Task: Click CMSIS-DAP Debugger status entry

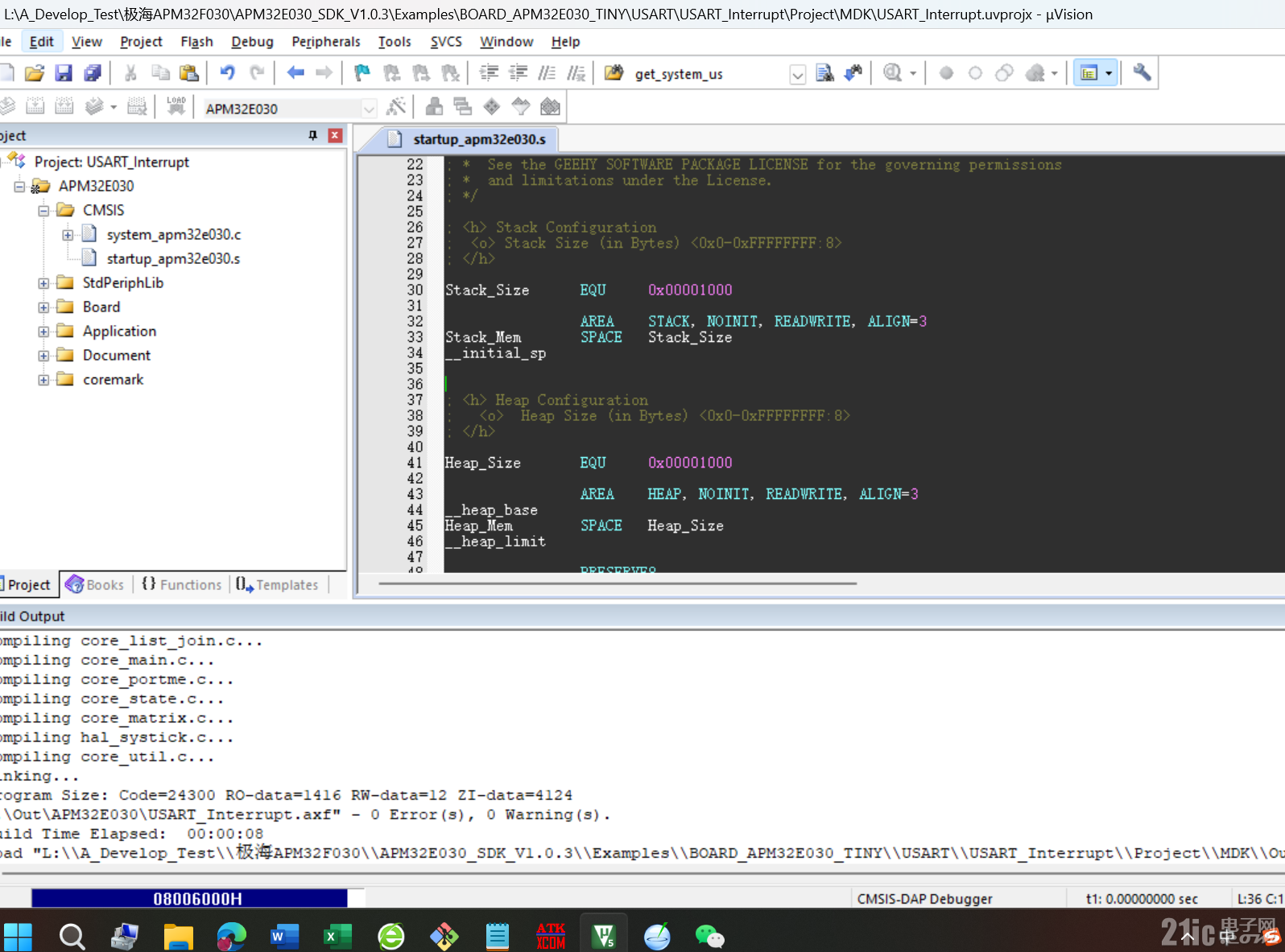Action: coord(924,899)
